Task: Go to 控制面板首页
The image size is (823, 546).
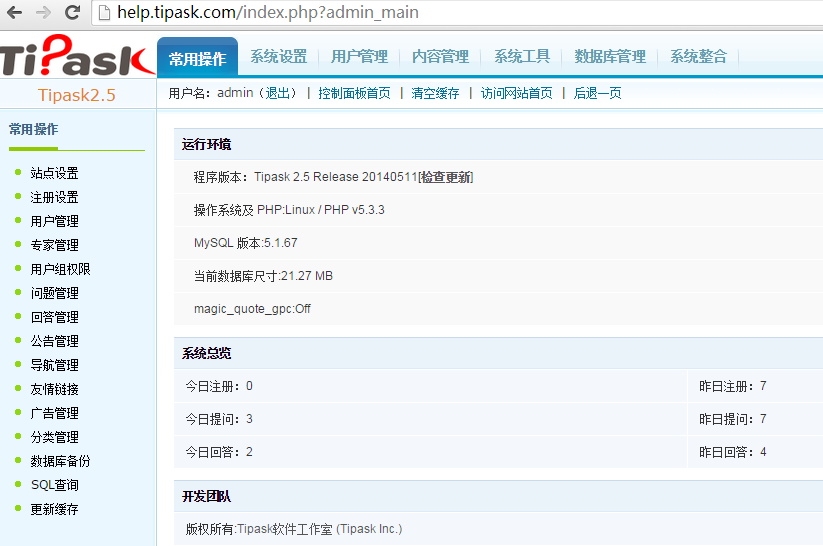Action: coord(354,93)
